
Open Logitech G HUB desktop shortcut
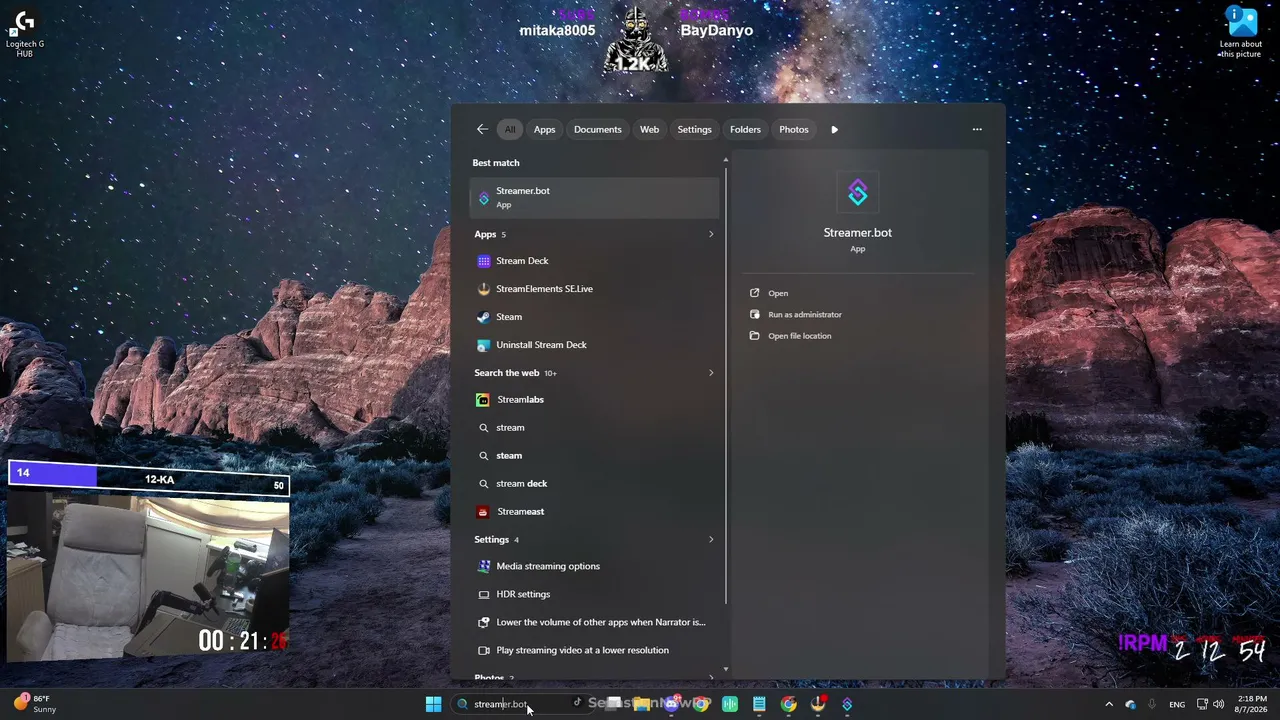25,33
